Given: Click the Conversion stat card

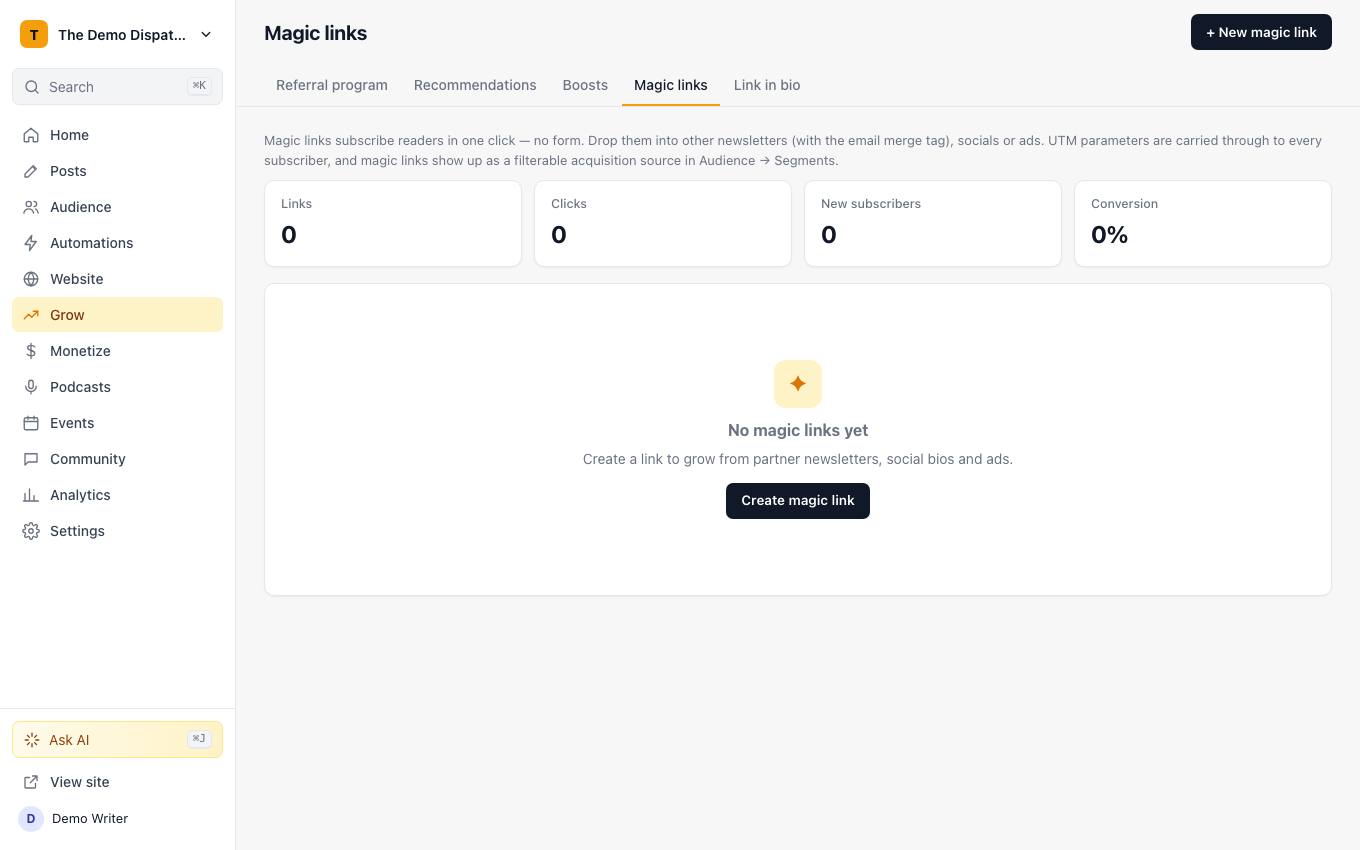Looking at the screenshot, I should click(1203, 224).
